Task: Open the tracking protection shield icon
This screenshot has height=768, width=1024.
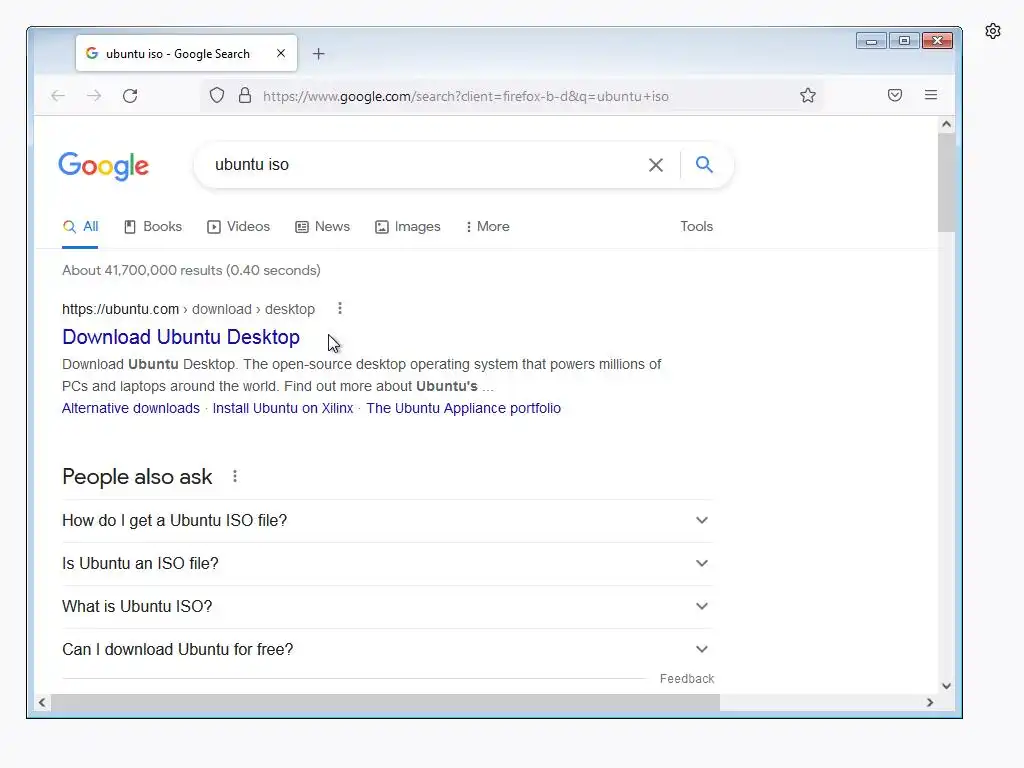Action: point(217,96)
